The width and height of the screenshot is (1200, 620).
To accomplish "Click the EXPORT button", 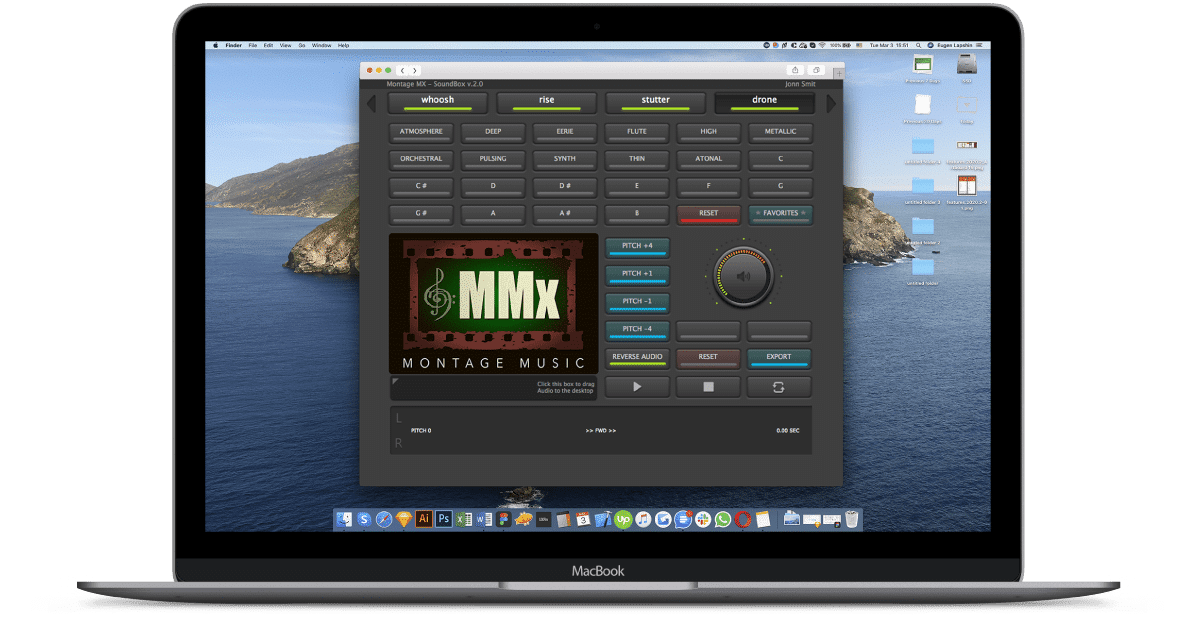I will pos(779,358).
